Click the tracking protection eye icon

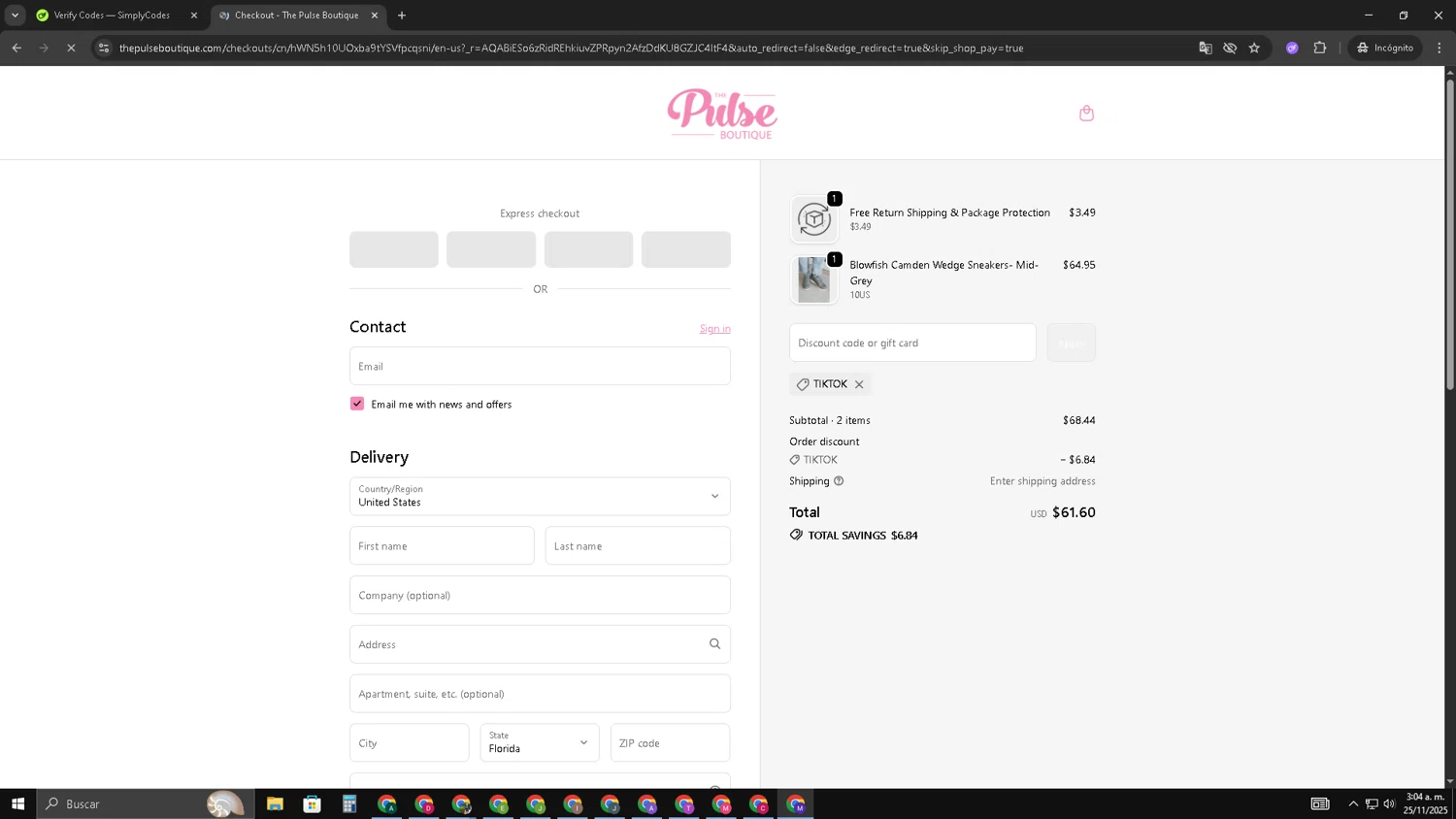[1230, 48]
